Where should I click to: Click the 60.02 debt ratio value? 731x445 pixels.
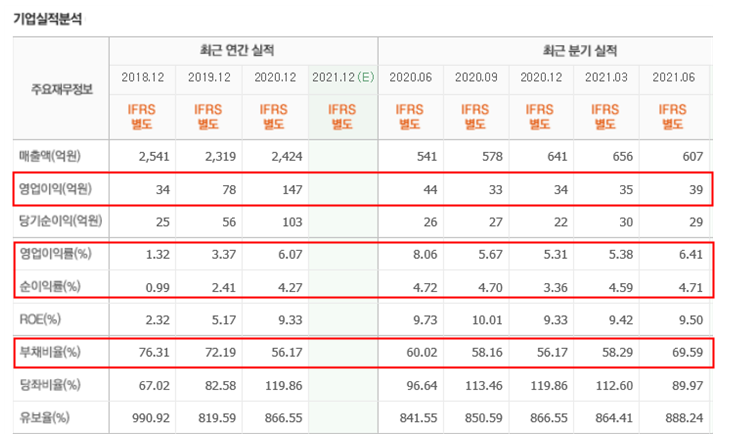click(x=422, y=352)
